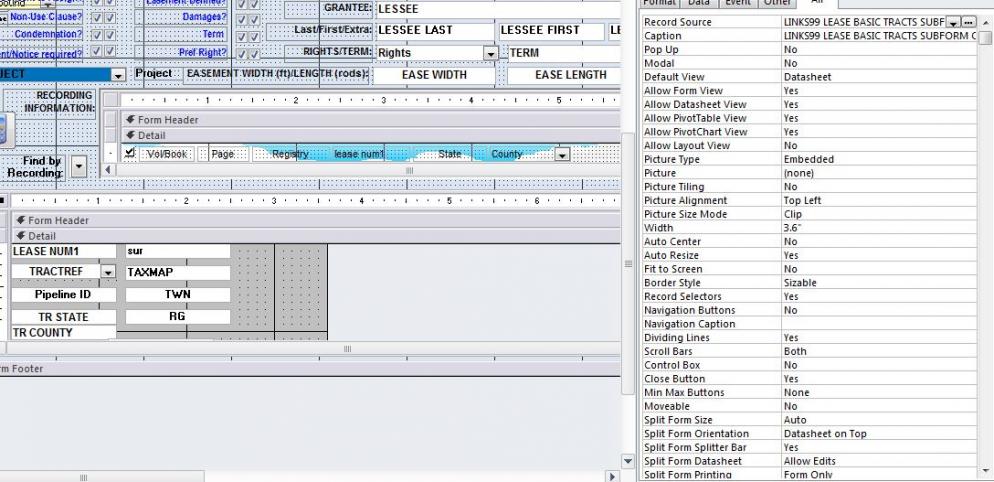Select the LEASE NUM1 field in the tracts subform
The image size is (994, 482).
[x=63, y=251]
